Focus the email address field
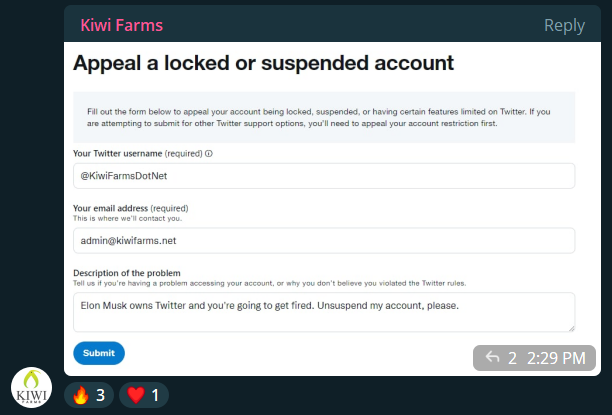Image resolution: width=612 pixels, height=415 pixels. tap(324, 240)
